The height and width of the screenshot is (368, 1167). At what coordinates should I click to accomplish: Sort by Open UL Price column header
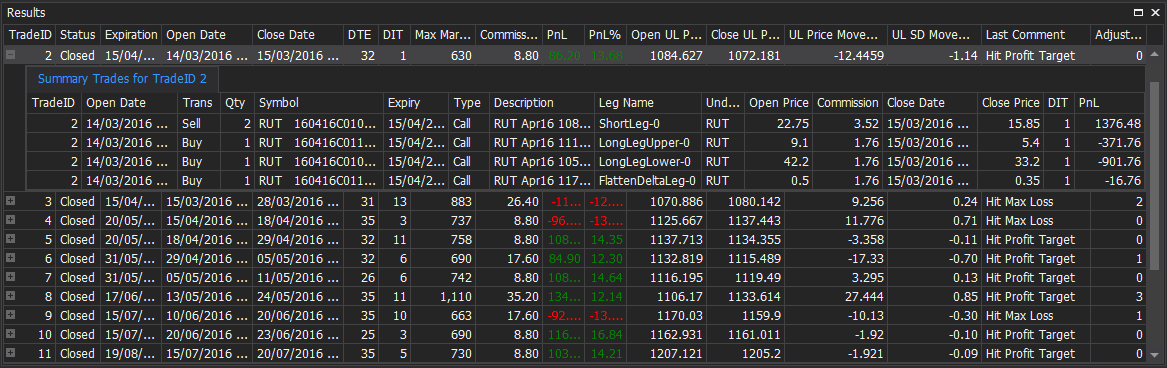[666, 35]
